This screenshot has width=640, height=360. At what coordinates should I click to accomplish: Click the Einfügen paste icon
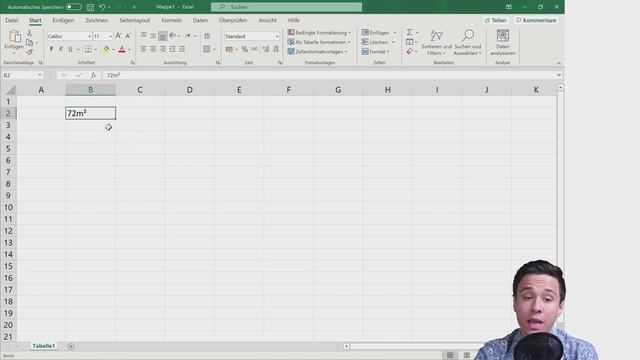(14, 37)
